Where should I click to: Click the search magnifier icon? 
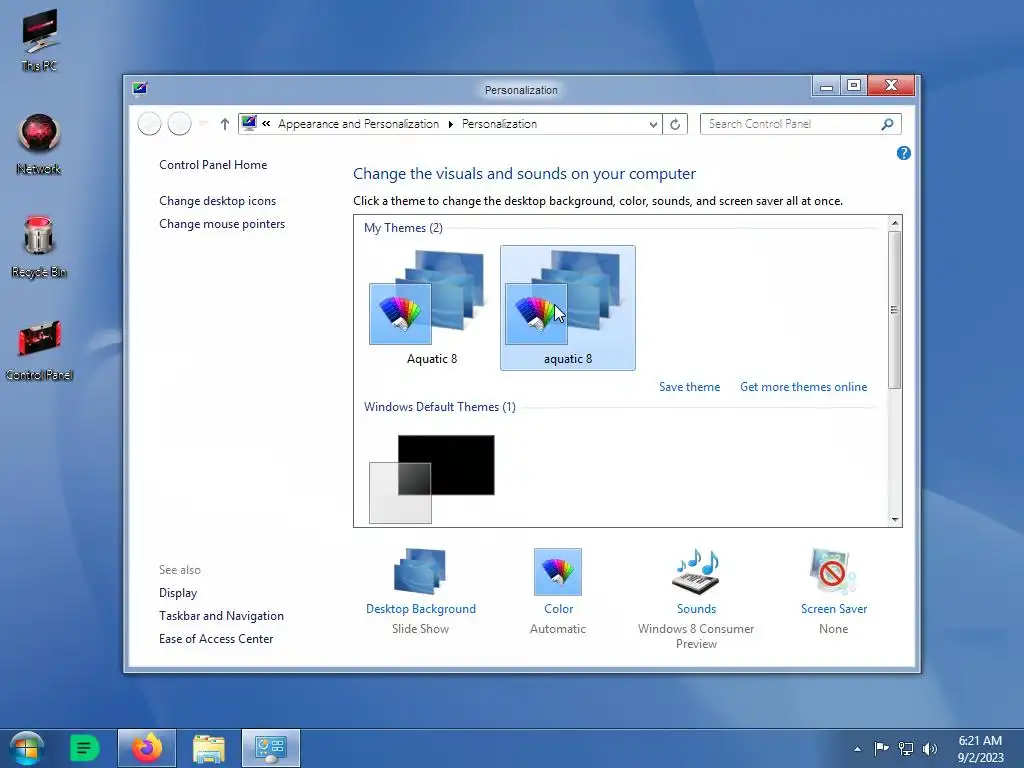(887, 123)
